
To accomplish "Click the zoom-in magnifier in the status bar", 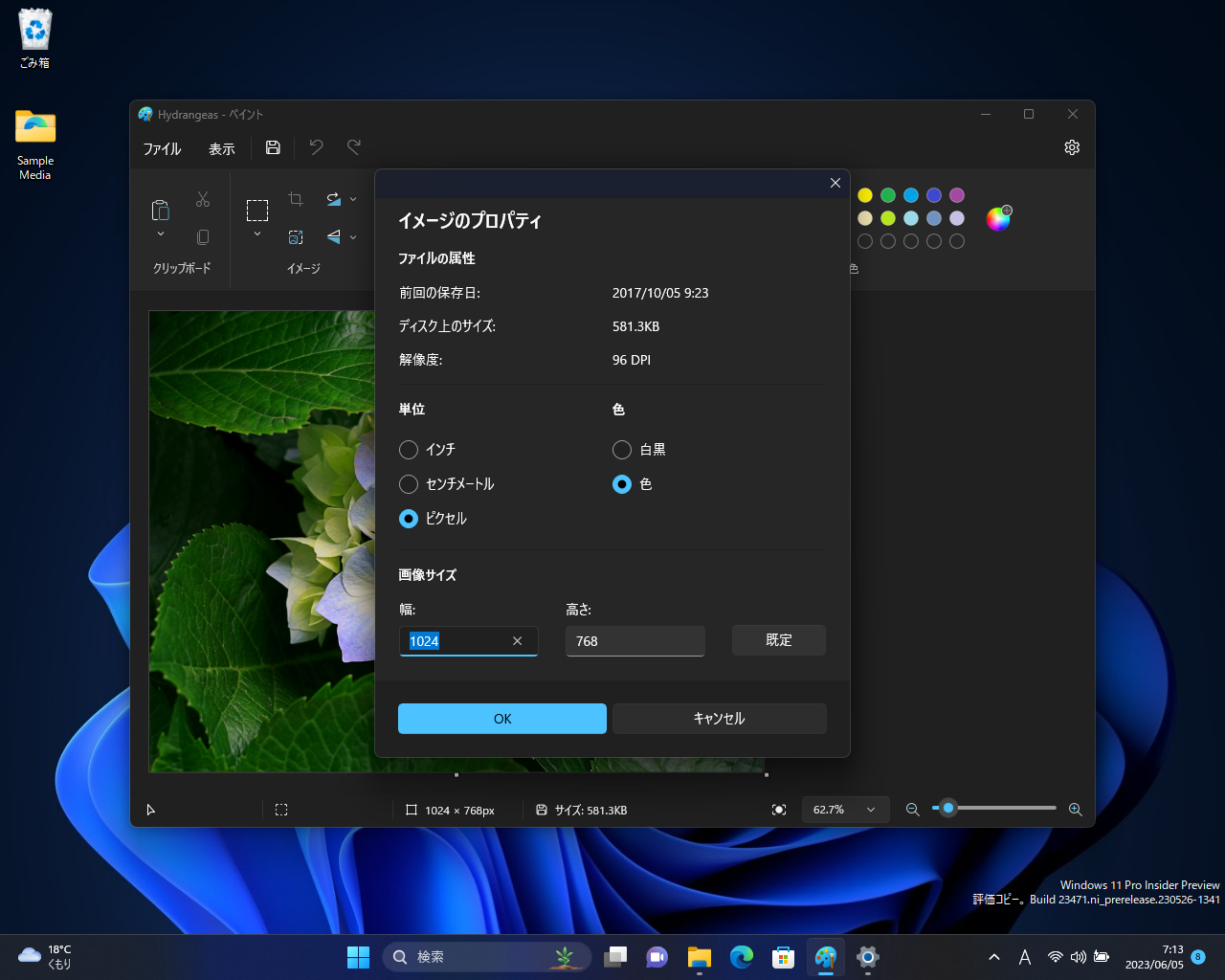I will point(1075,809).
